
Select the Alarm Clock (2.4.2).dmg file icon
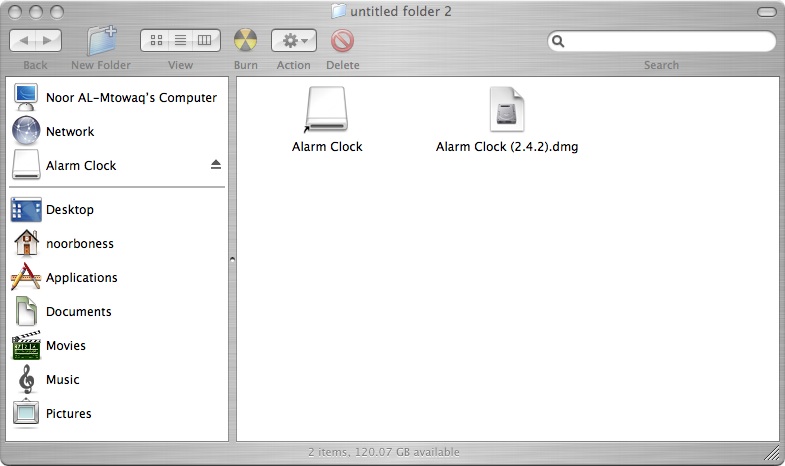(x=507, y=110)
